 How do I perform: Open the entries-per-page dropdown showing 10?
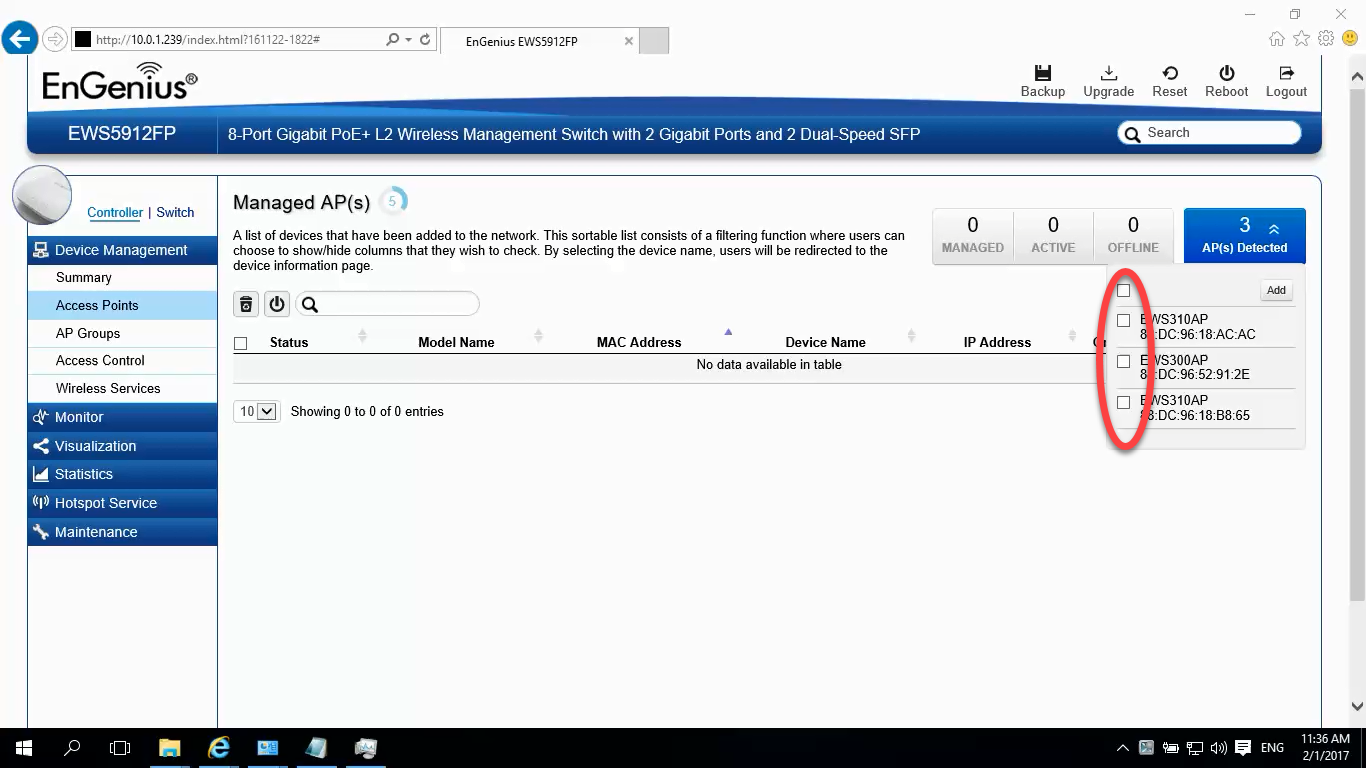coord(256,411)
